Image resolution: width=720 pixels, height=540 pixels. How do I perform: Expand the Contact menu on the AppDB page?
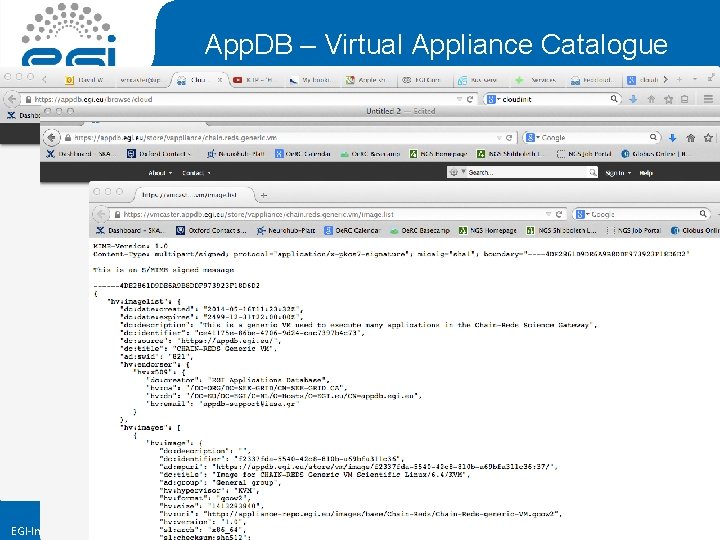[x=196, y=173]
